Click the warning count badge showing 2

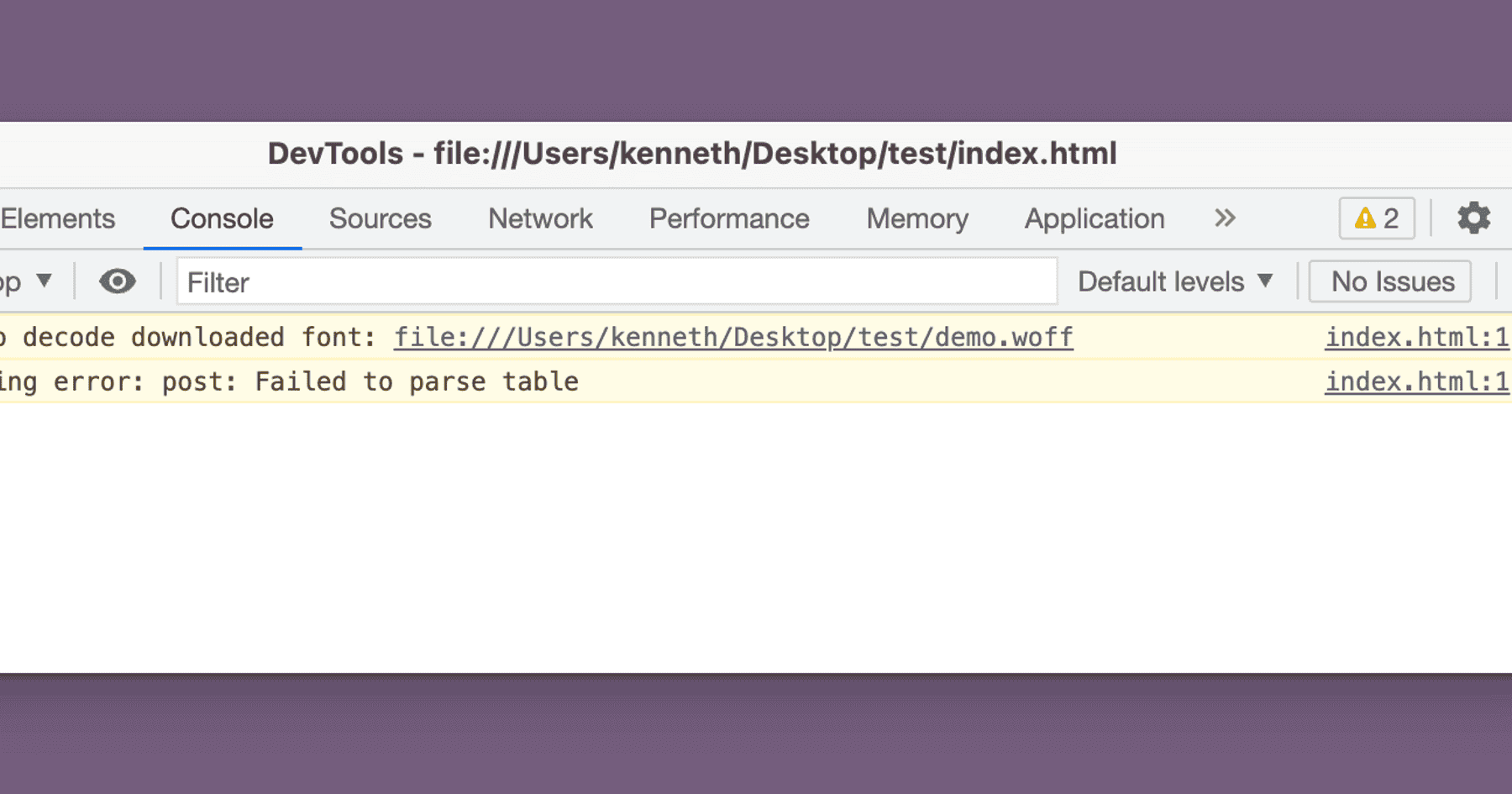1376,218
